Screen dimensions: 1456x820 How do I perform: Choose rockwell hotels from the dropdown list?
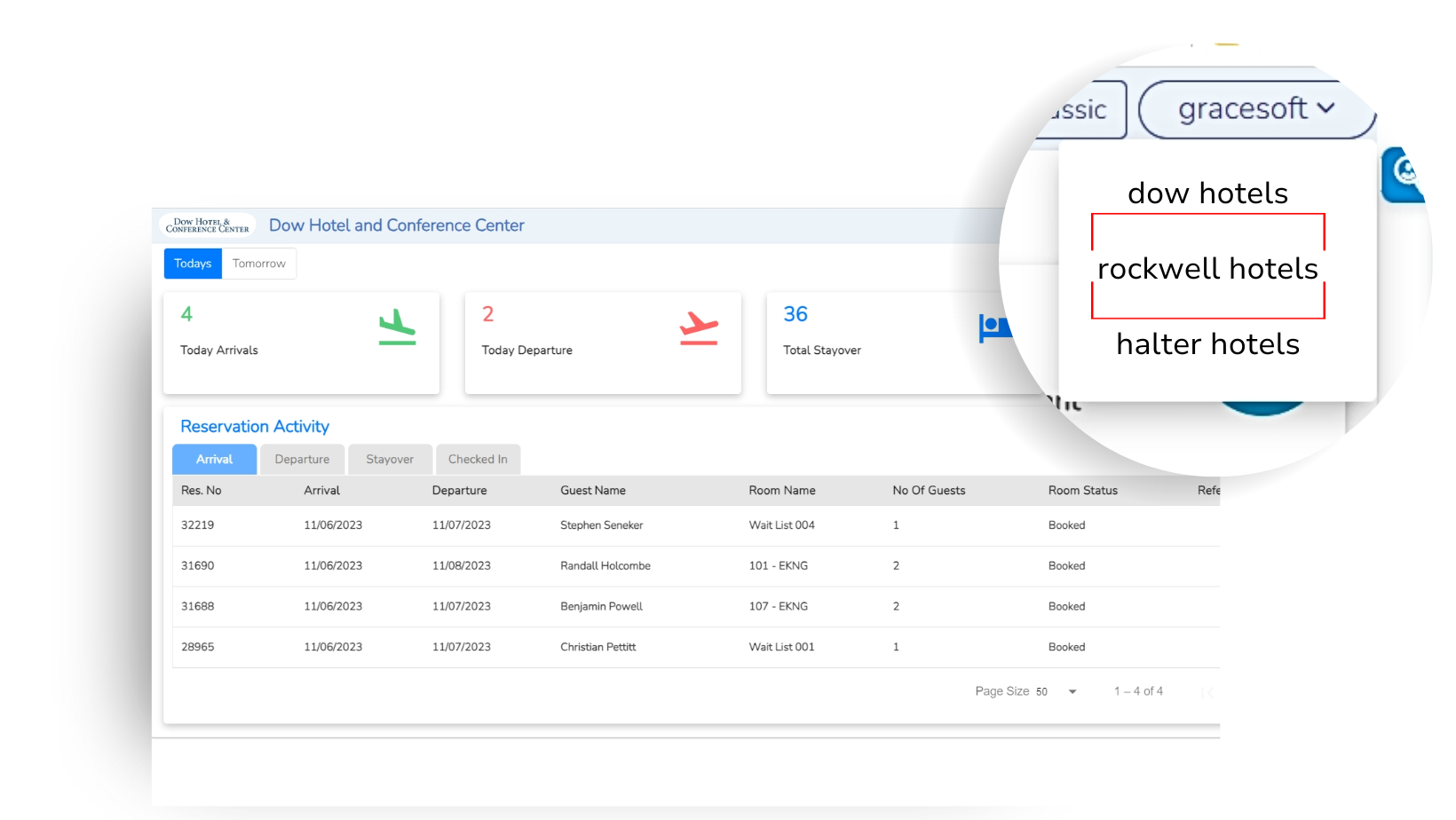[1207, 268]
